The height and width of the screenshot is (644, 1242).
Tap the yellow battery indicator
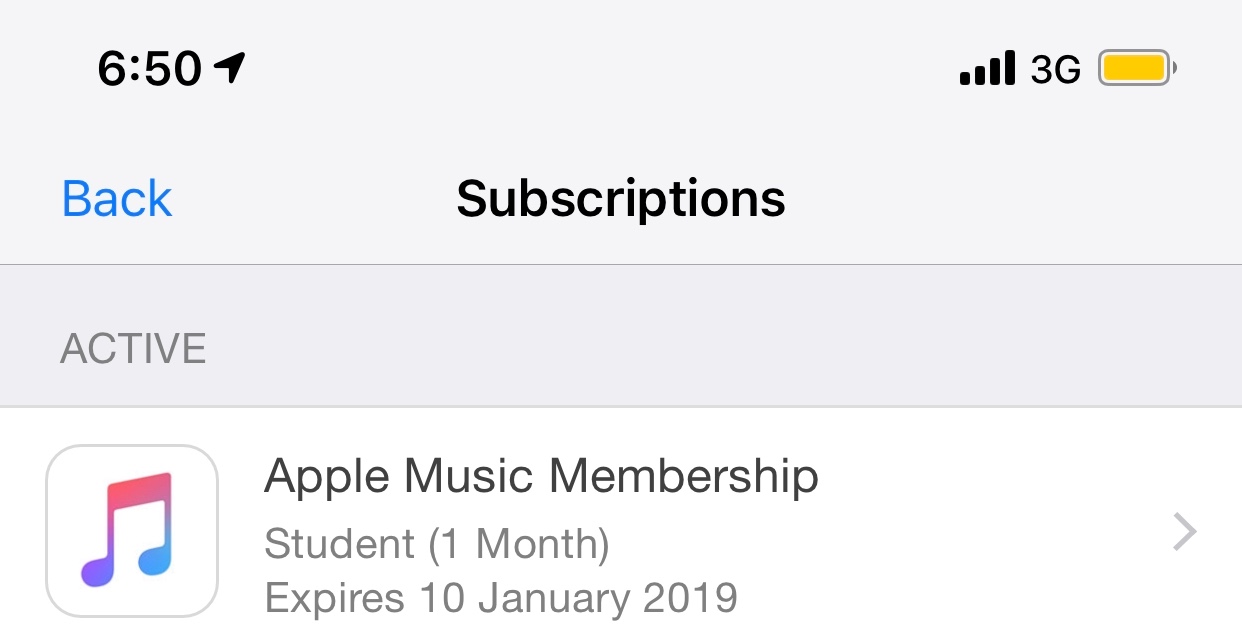click(1137, 69)
